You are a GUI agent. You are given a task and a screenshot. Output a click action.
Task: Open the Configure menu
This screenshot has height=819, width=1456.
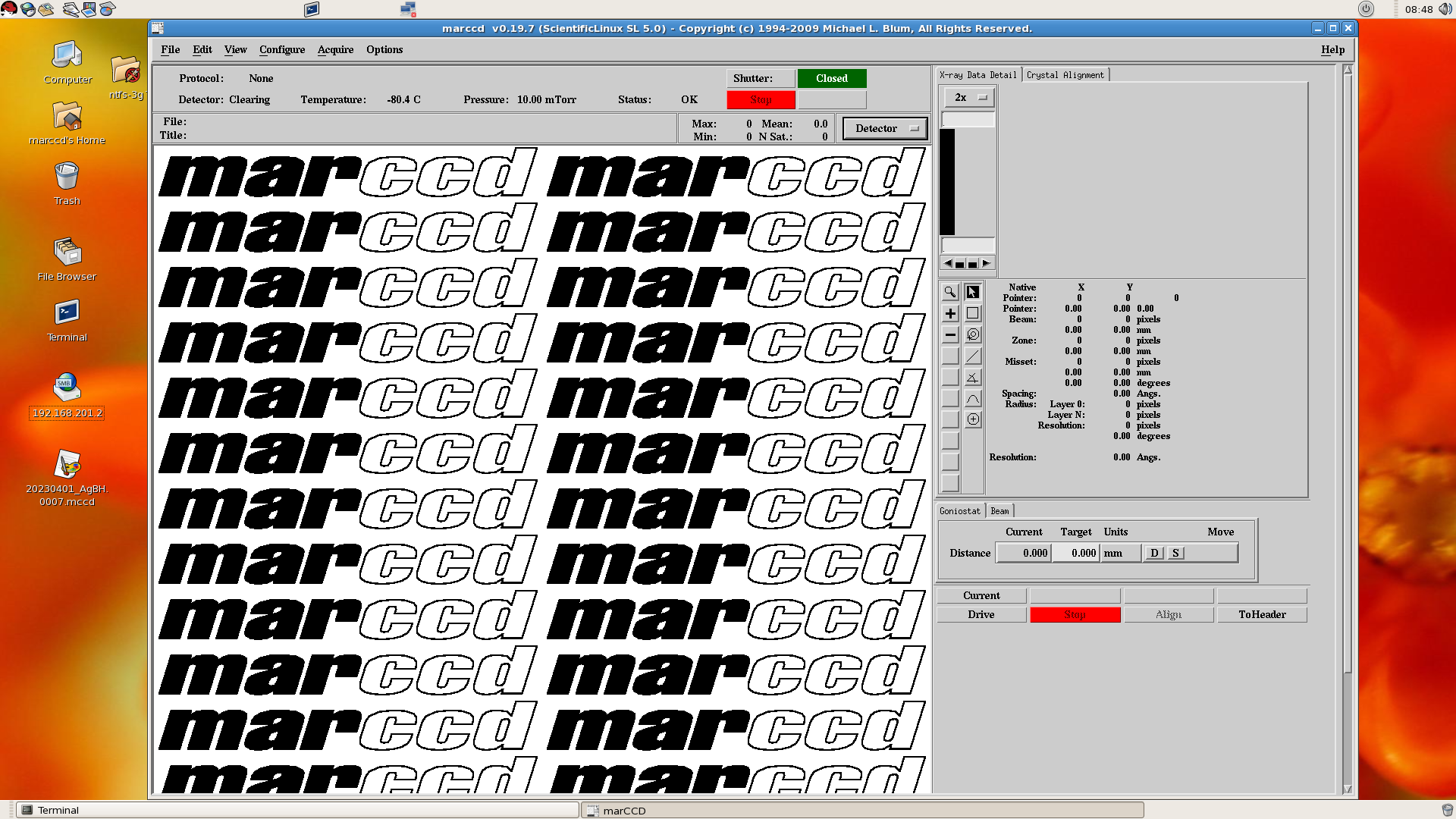point(282,49)
